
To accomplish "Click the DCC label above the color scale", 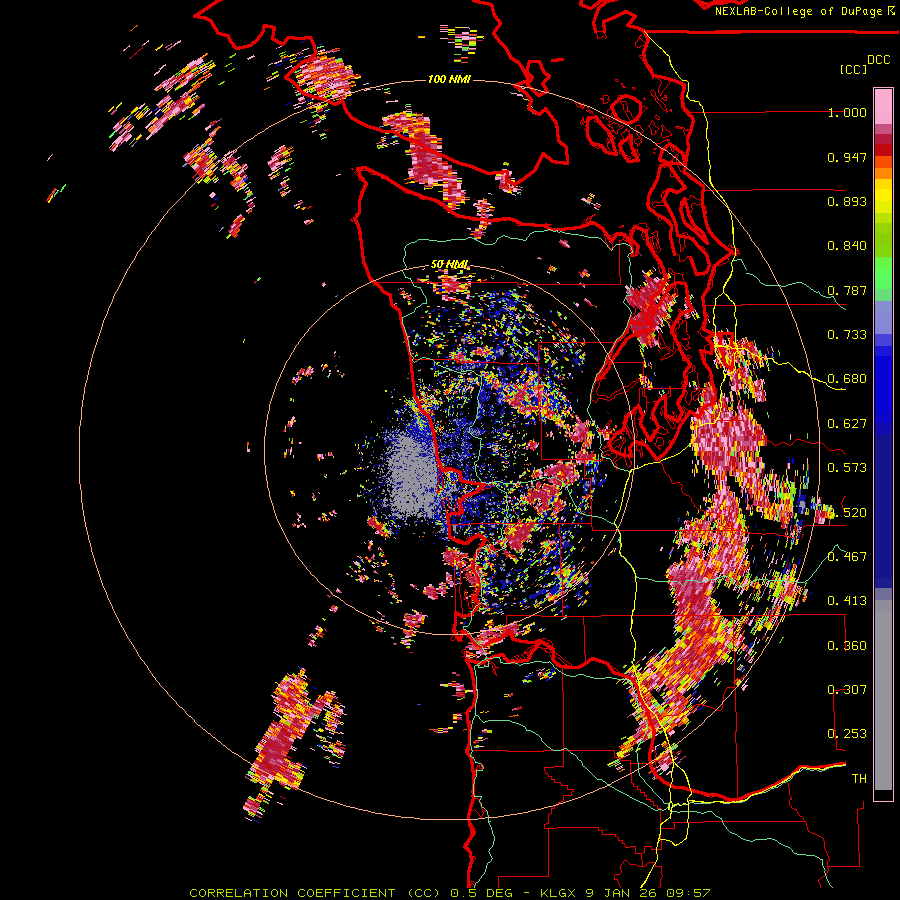I will [878, 60].
